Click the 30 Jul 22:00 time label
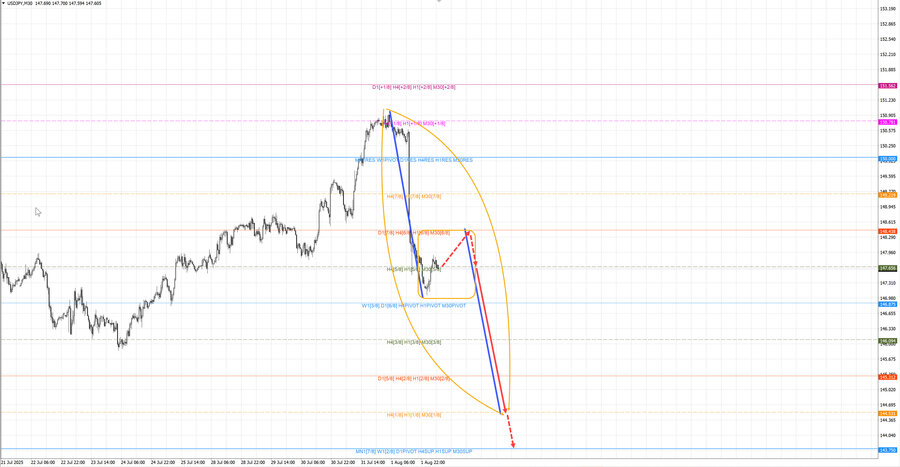The image size is (900, 467). (343, 462)
